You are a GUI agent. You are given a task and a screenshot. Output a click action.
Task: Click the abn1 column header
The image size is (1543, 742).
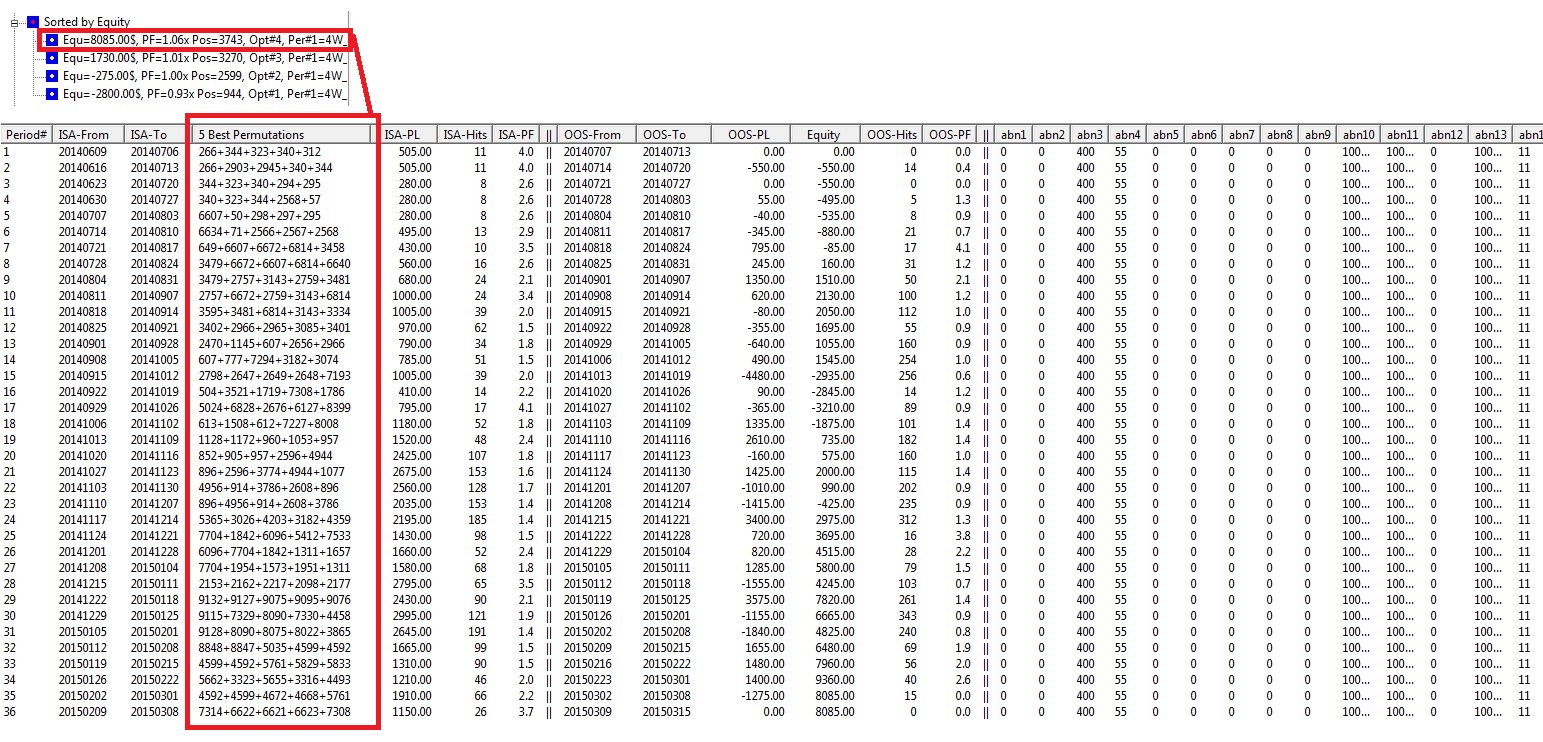pyautogui.click(x=1014, y=134)
